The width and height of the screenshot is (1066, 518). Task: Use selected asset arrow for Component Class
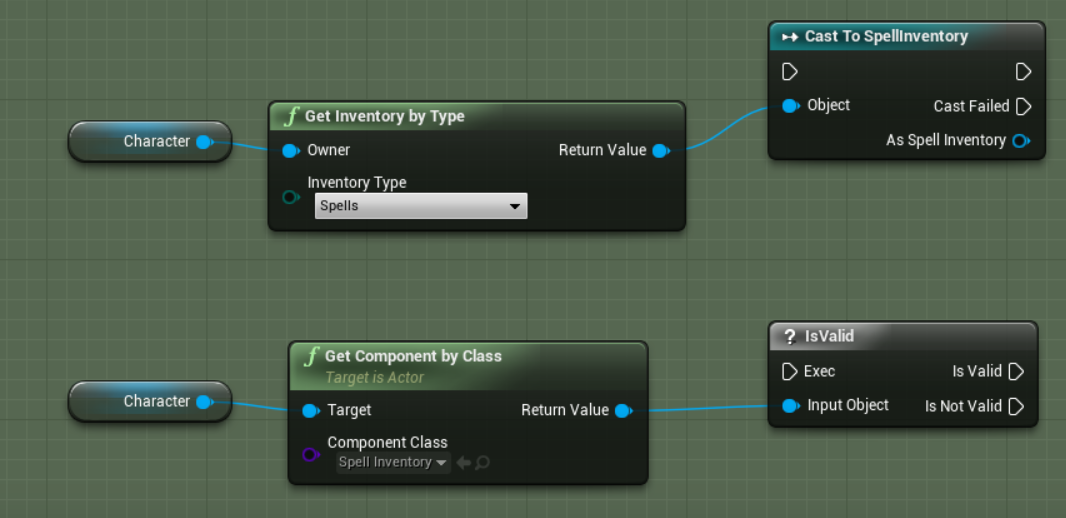point(463,463)
